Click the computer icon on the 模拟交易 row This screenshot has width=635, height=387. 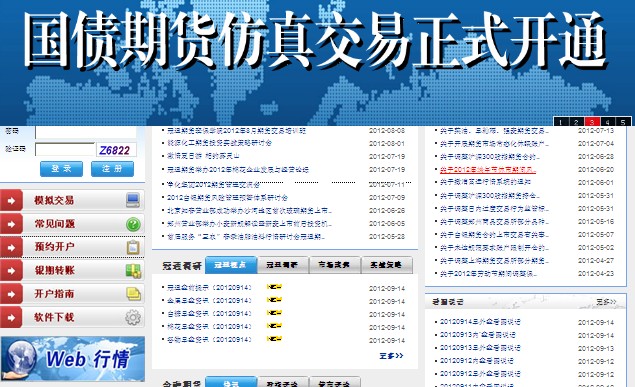point(133,200)
